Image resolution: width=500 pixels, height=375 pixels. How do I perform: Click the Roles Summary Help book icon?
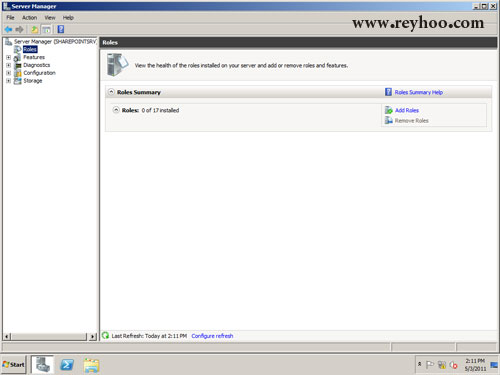coord(388,92)
